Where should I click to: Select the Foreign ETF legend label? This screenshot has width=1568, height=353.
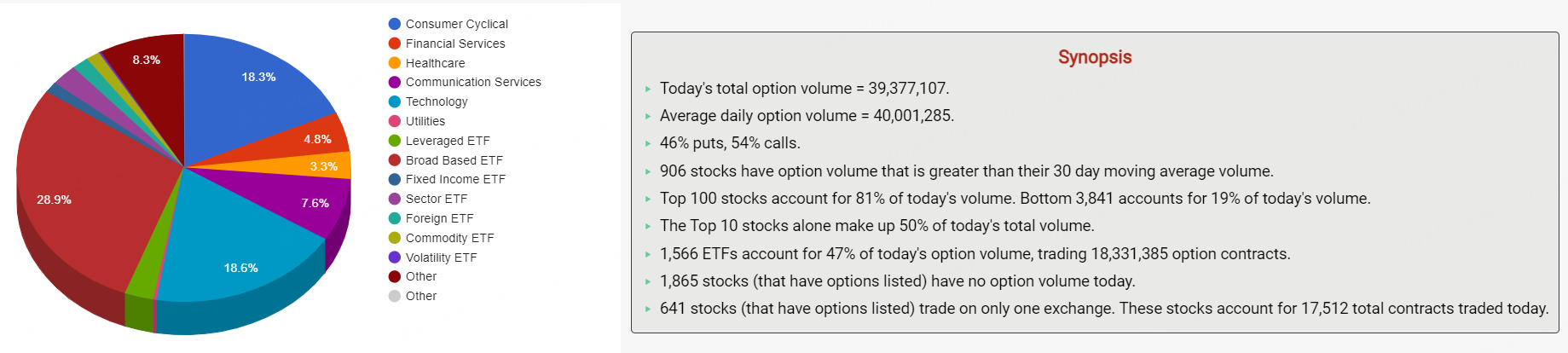click(x=439, y=218)
